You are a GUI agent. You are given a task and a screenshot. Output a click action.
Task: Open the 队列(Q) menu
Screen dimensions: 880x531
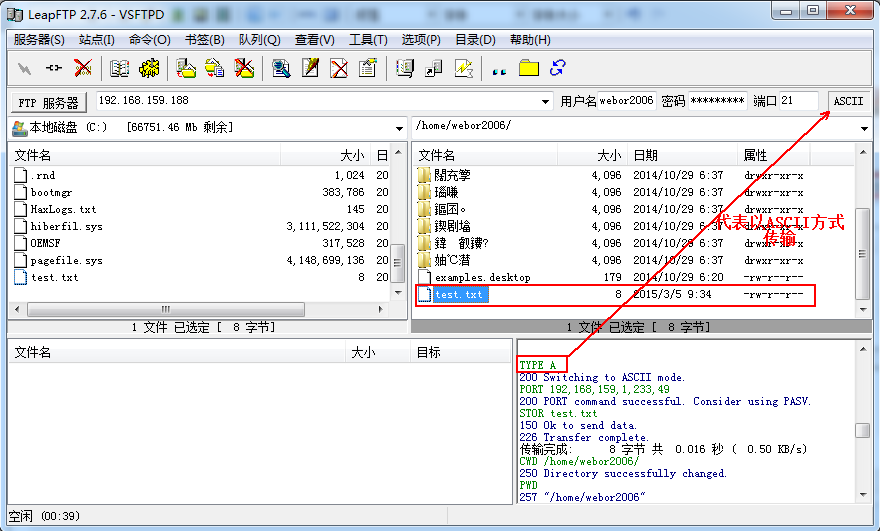tap(259, 40)
